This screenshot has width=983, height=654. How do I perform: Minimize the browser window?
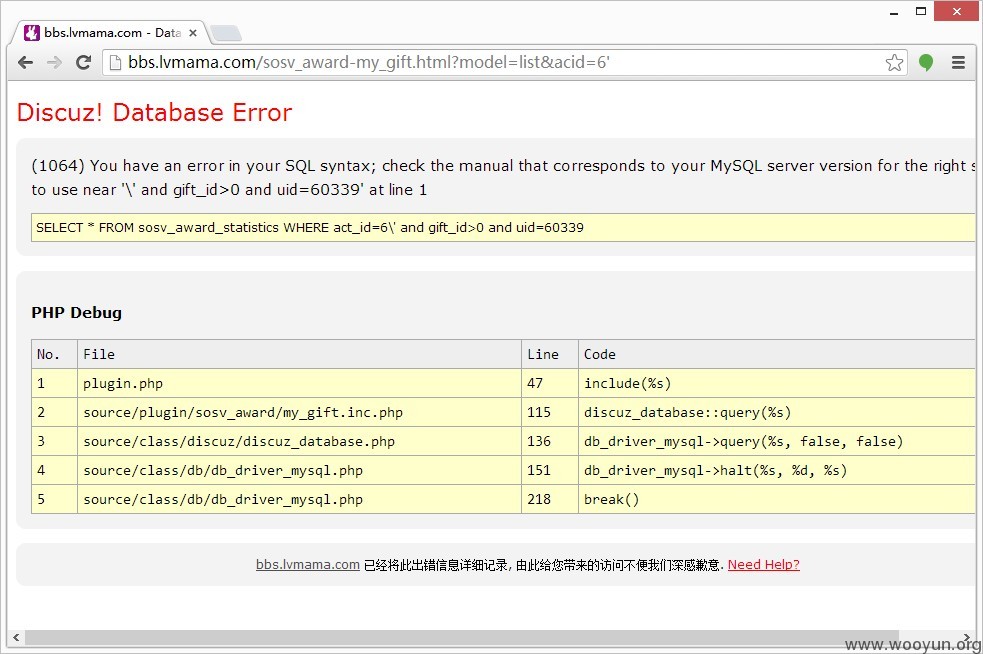click(894, 11)
